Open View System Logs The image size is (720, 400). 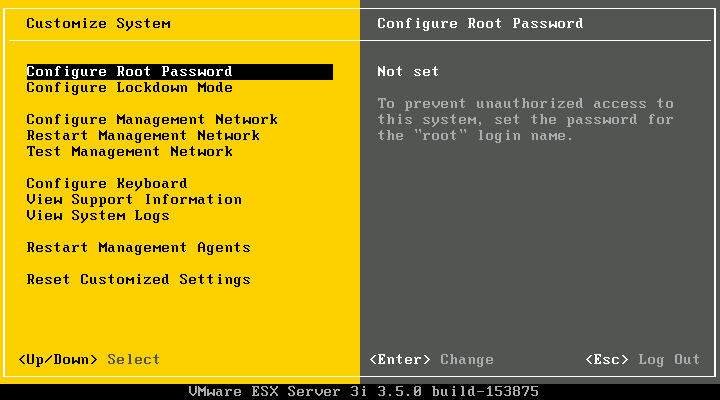[x=98, y=216]
